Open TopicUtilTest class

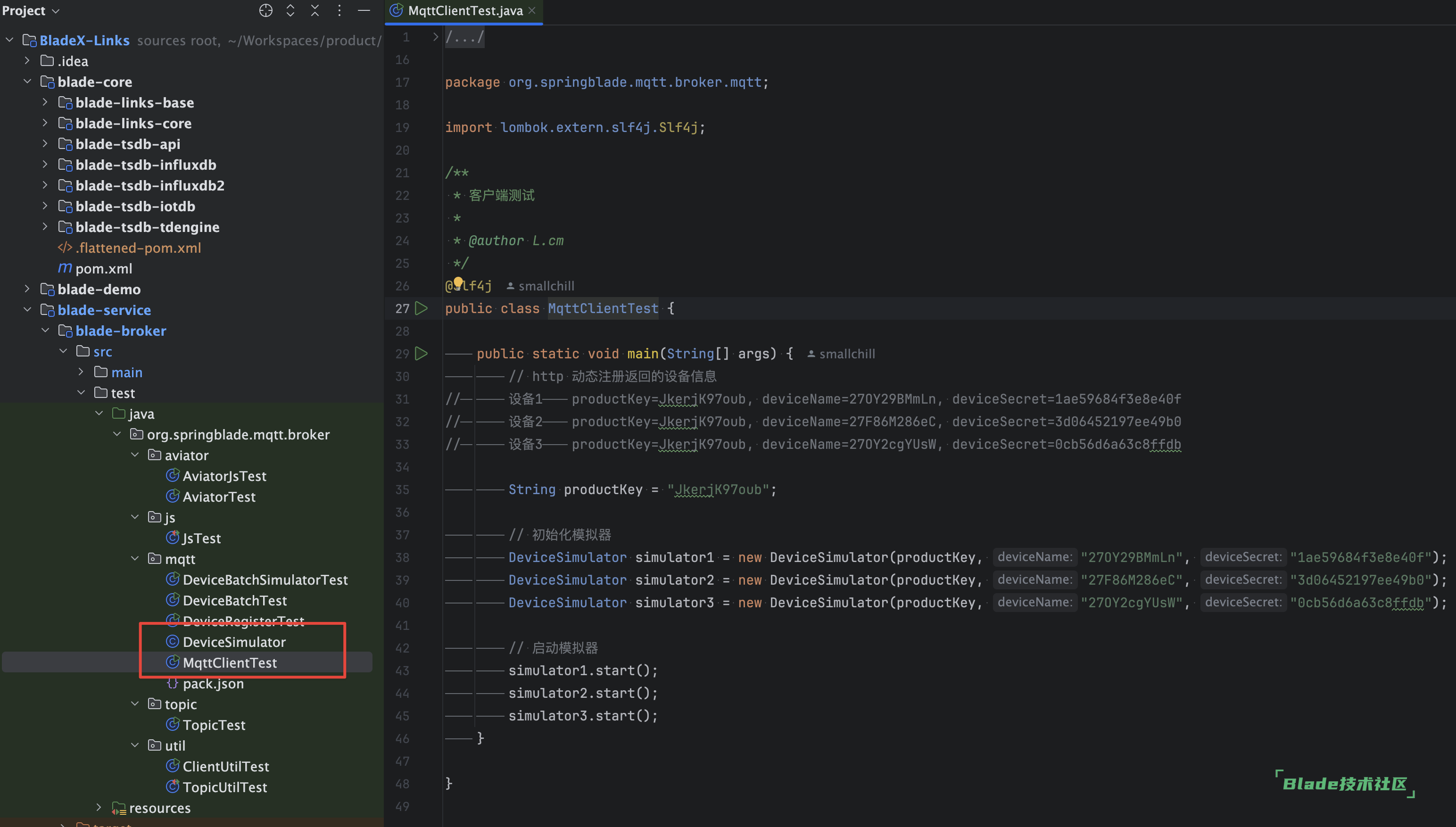pos(216,786)
